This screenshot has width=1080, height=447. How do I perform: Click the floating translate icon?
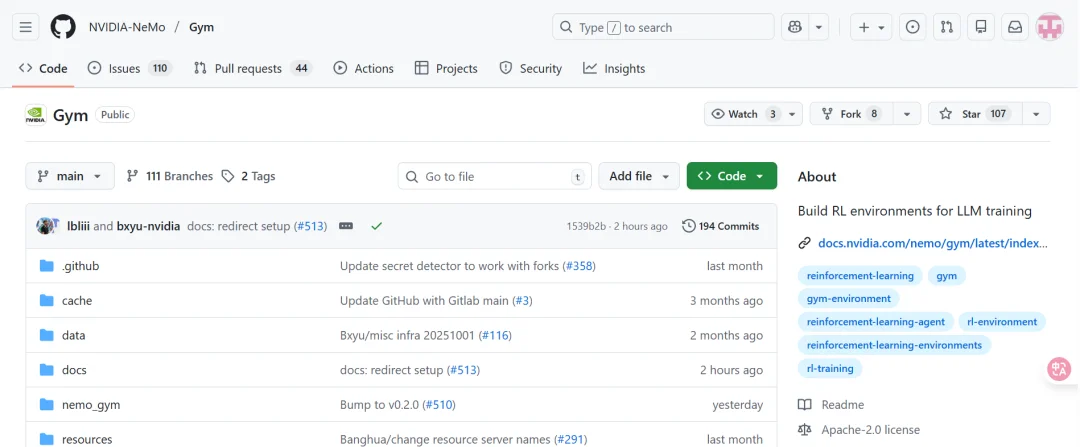click(x=1059, y=369)
